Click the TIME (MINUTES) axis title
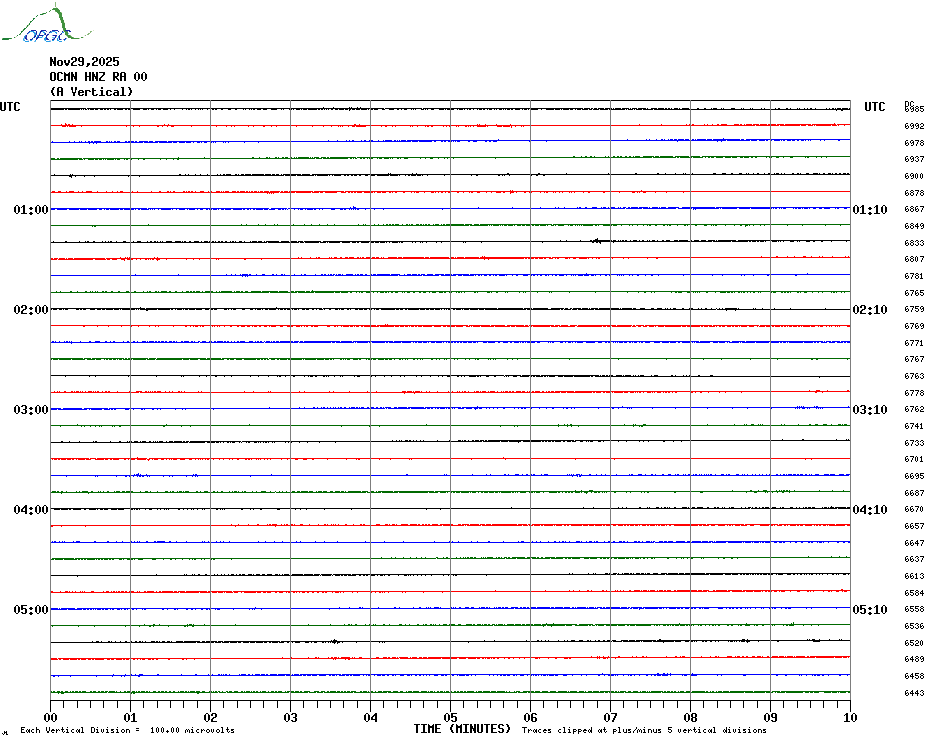 click(462, 729)
